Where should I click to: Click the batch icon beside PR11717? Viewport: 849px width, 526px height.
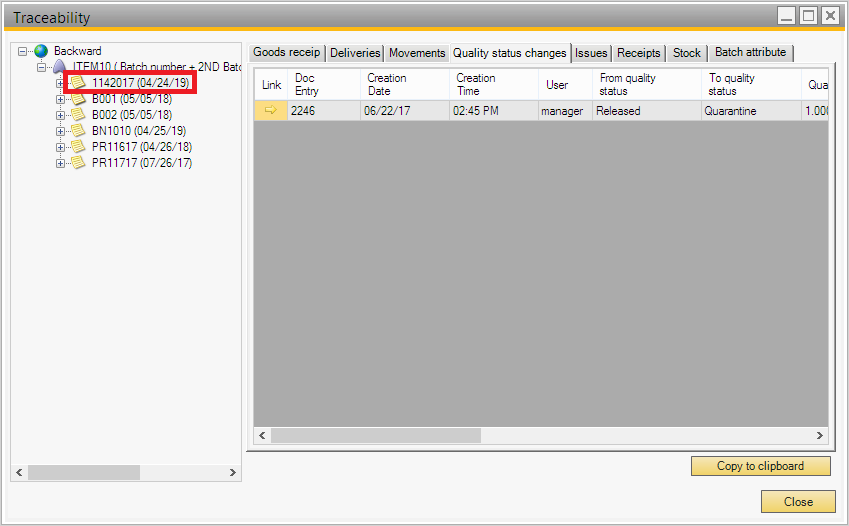coord(78,163)
